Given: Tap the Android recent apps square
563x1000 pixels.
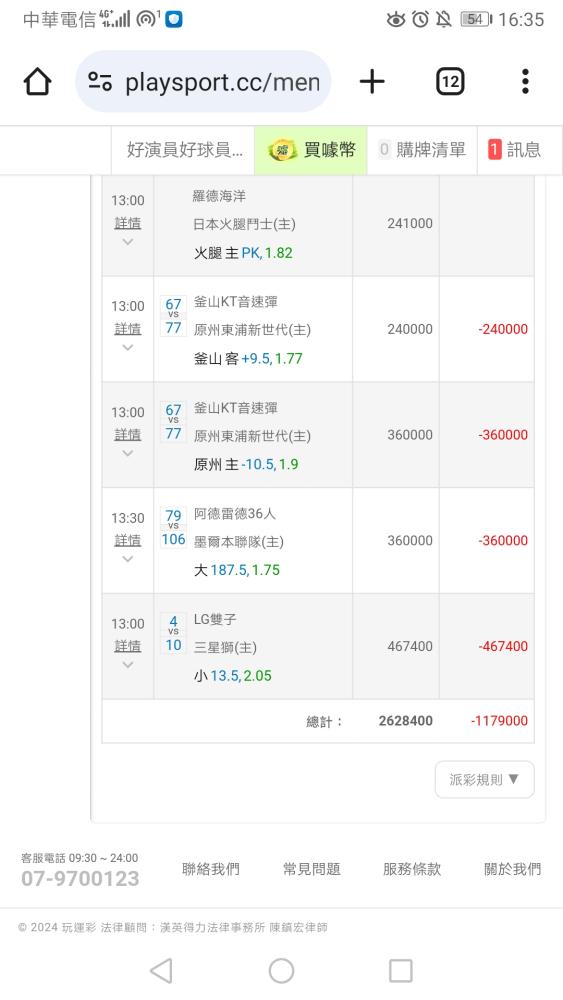Looking at the screenshot, I should (x=400, y=971).
